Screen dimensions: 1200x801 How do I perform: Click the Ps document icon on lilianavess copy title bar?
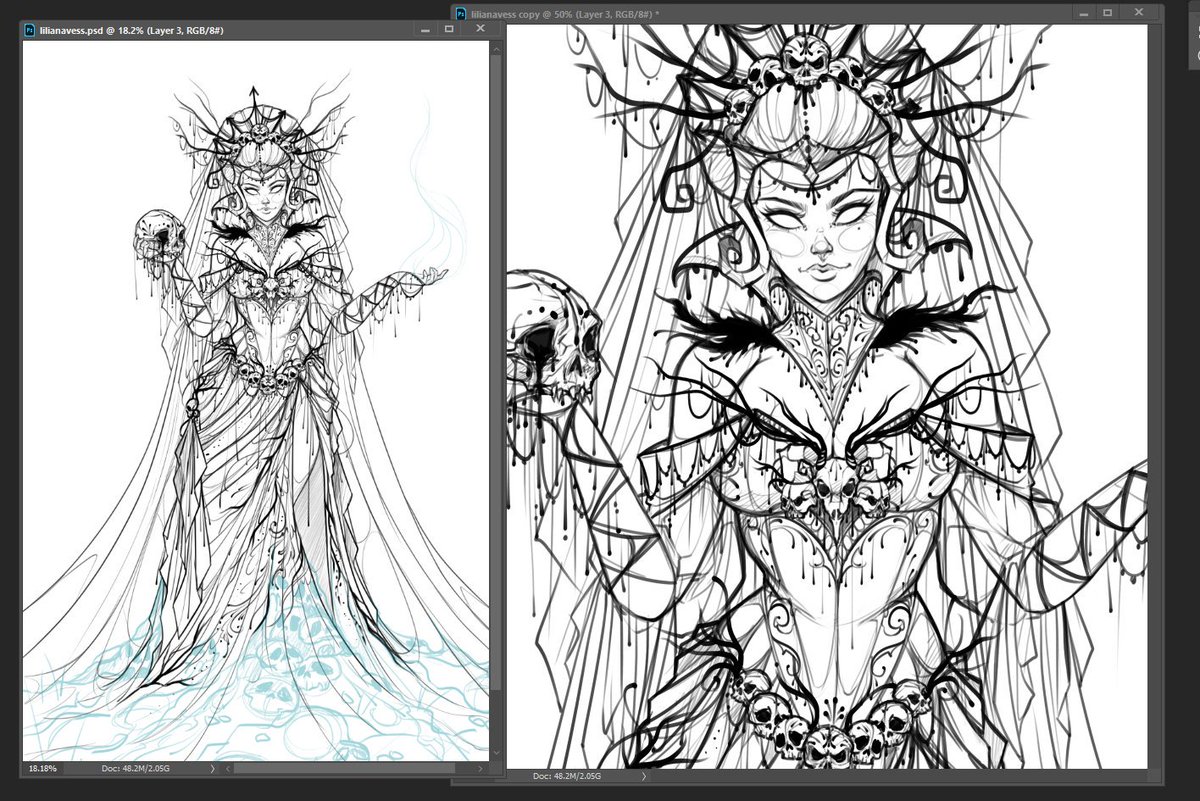(463, 11)
